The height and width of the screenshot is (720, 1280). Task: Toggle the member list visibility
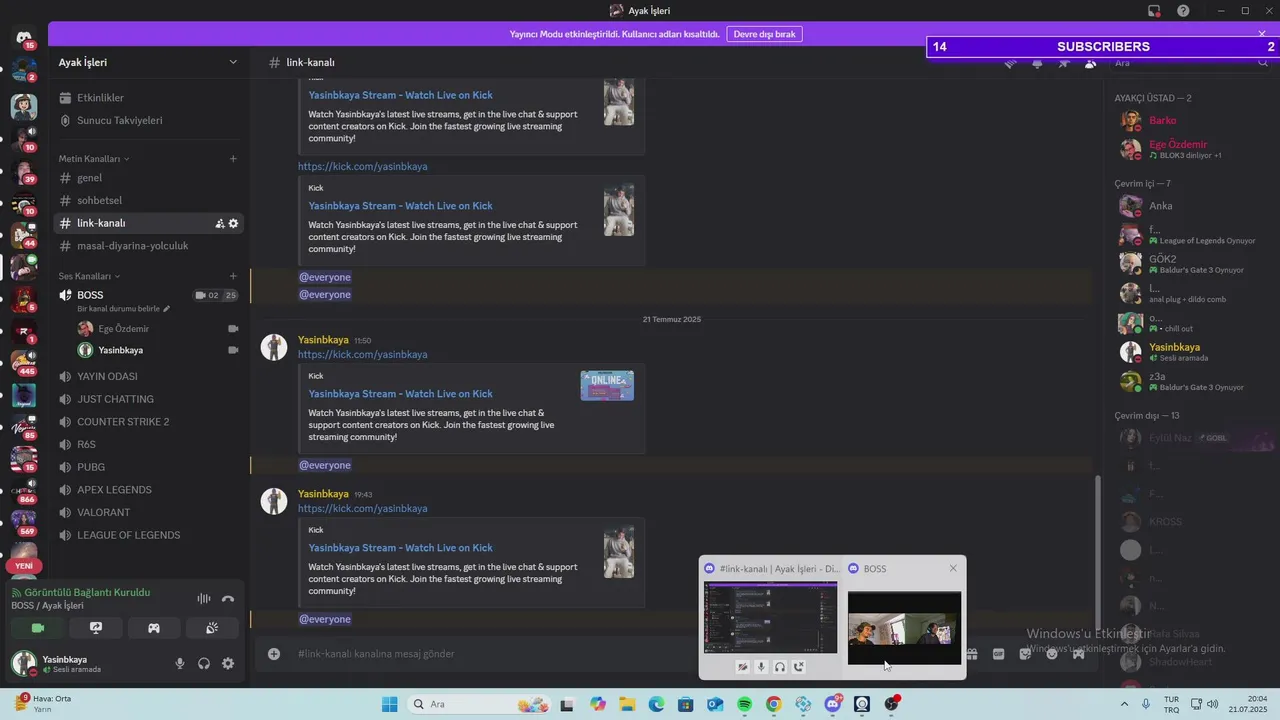pyautogui.click(x=1091, y=63)
